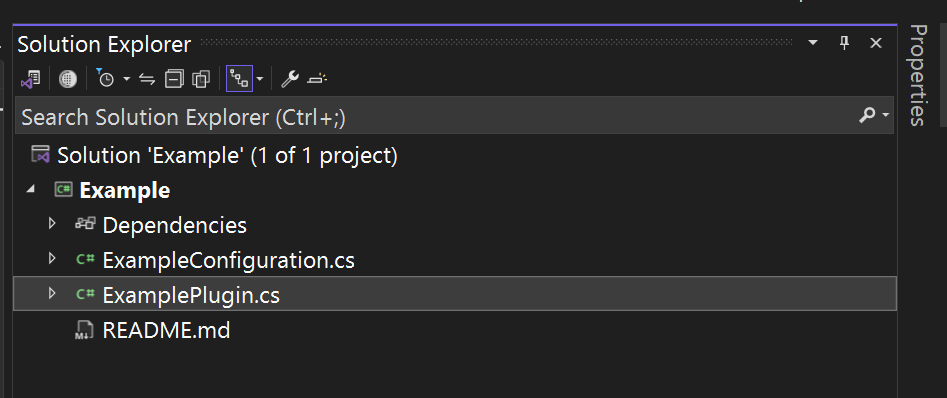
Task: Click the Search Solution Explorer field
Action: (x=435, y=117)
